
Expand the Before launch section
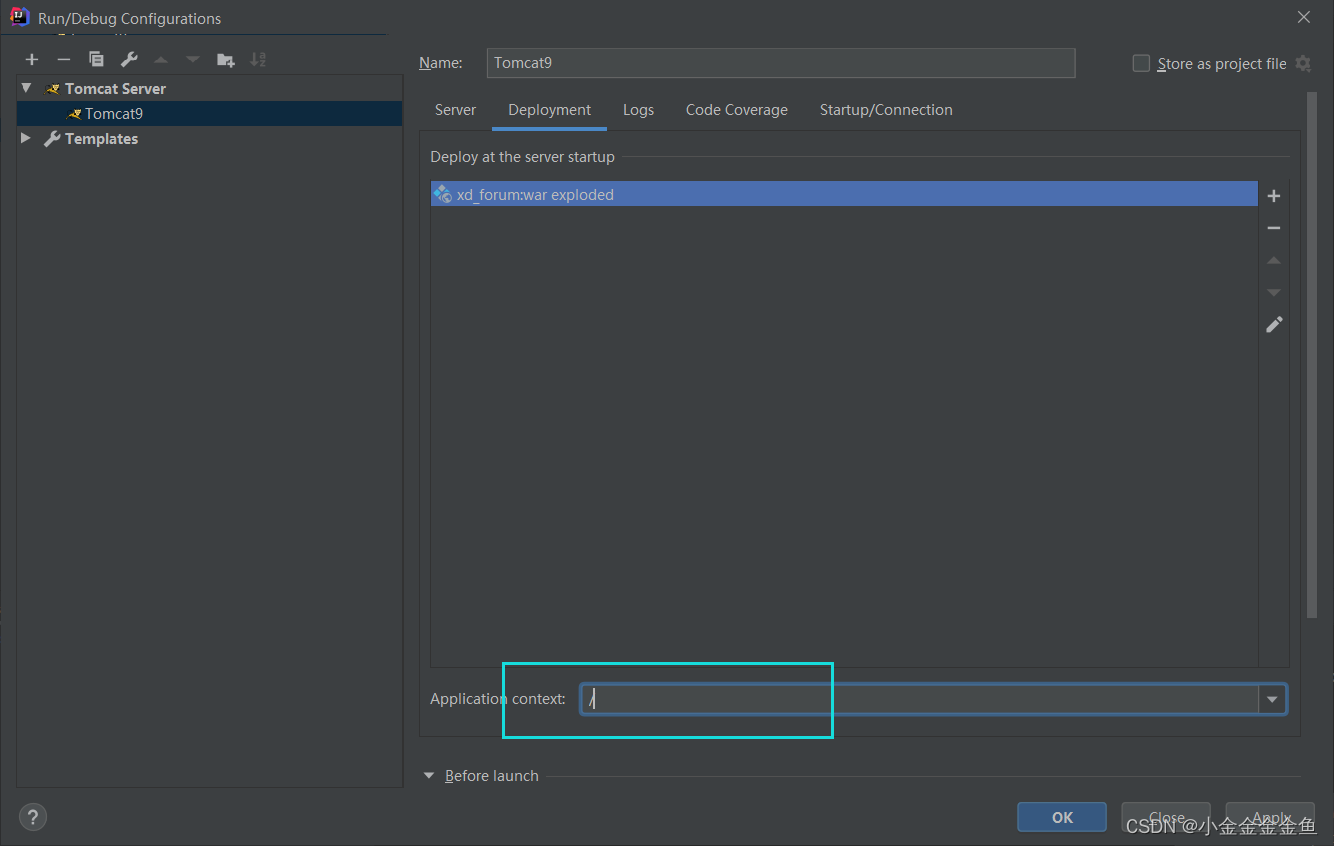429,775
